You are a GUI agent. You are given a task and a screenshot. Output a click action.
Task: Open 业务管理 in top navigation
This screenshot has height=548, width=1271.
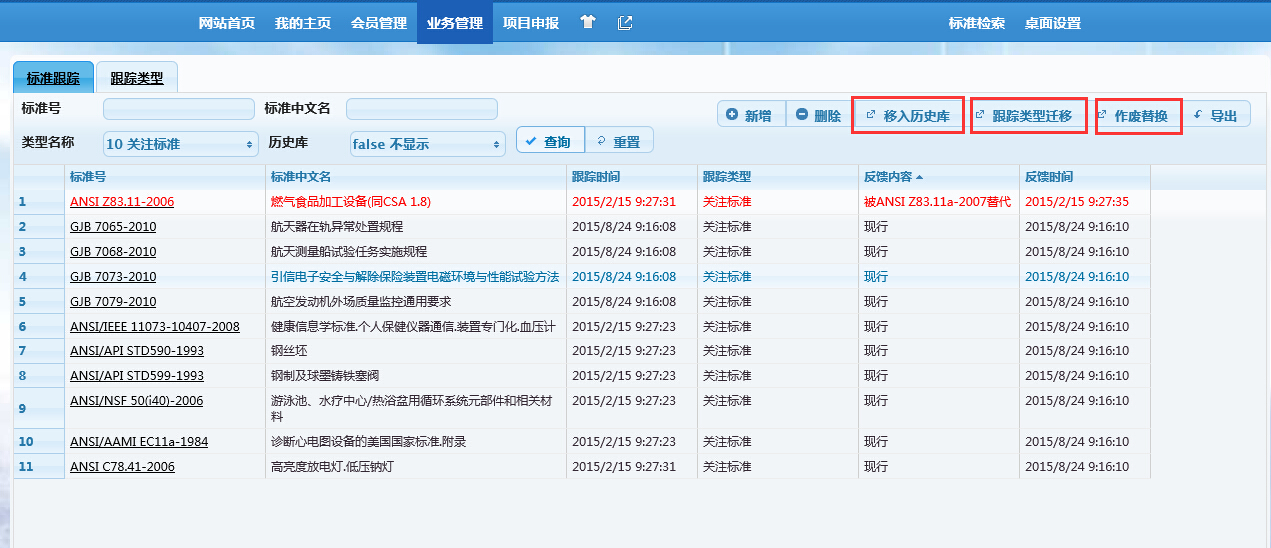click(454, 23)
